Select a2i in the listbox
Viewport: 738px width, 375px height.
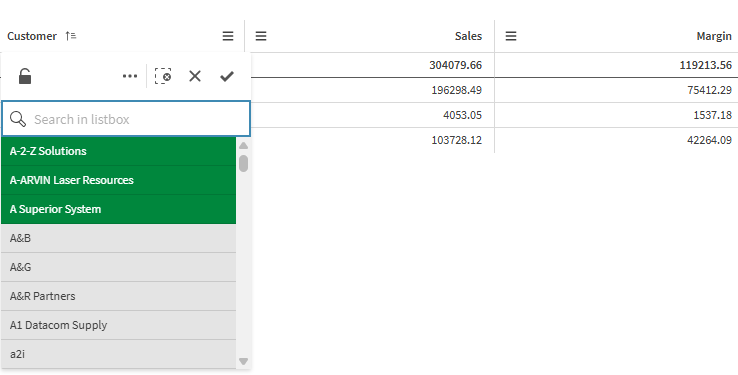[119, 354]
